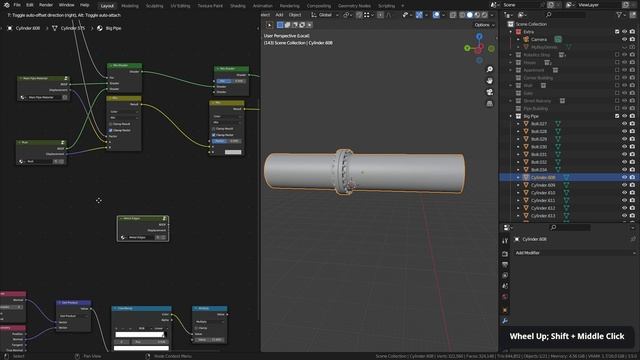Toggle Big Pipe collection exclude checkbox
Screen dimensions: 640x360
pyautogui.click(x=617, y=116)
